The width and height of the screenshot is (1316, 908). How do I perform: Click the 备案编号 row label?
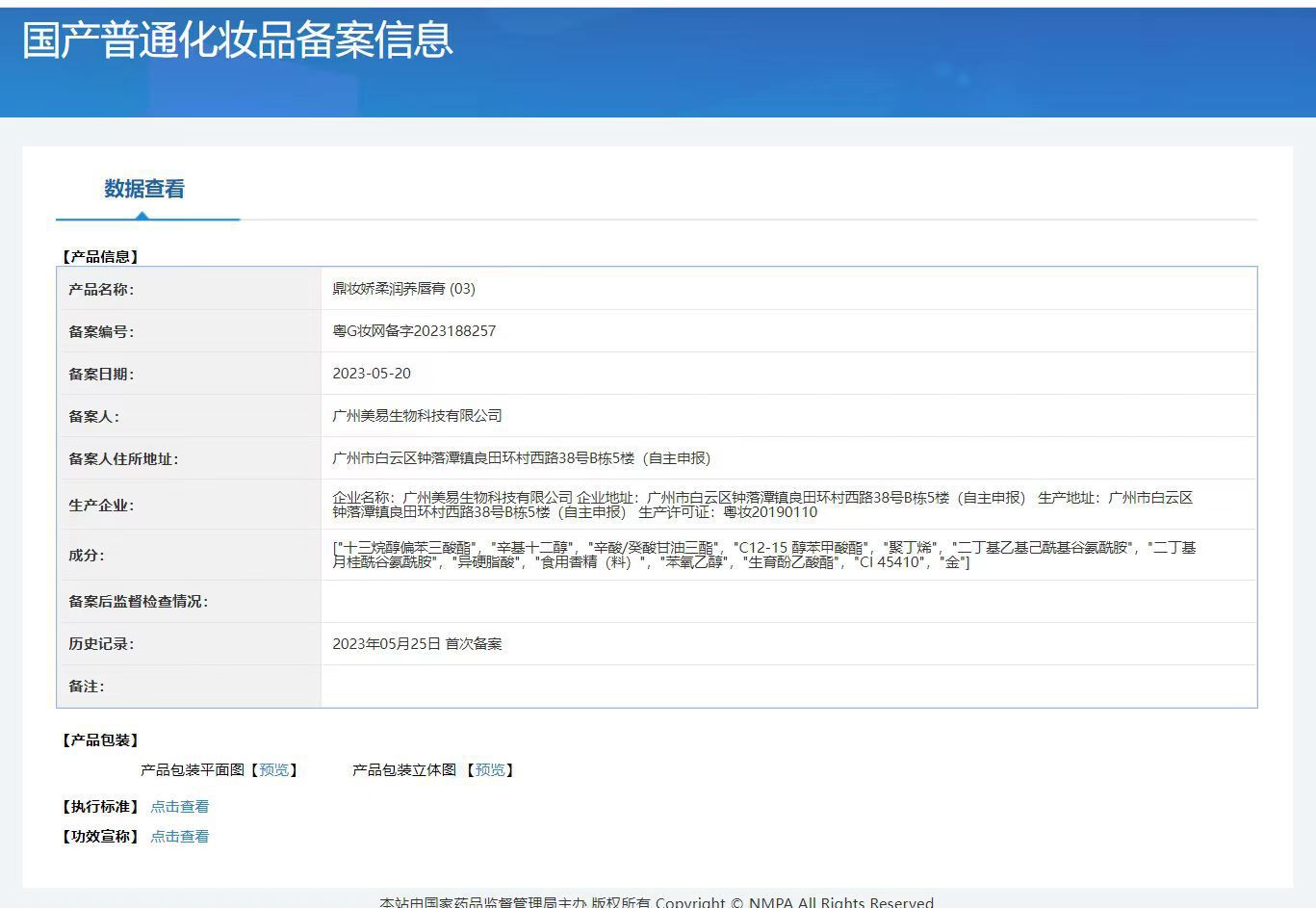coord(101,332)
